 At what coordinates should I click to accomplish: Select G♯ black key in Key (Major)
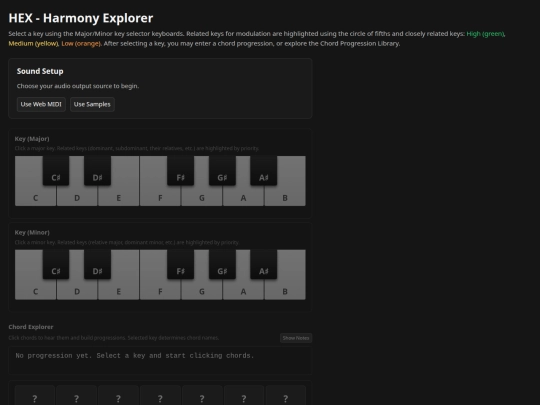click(222, 171)
